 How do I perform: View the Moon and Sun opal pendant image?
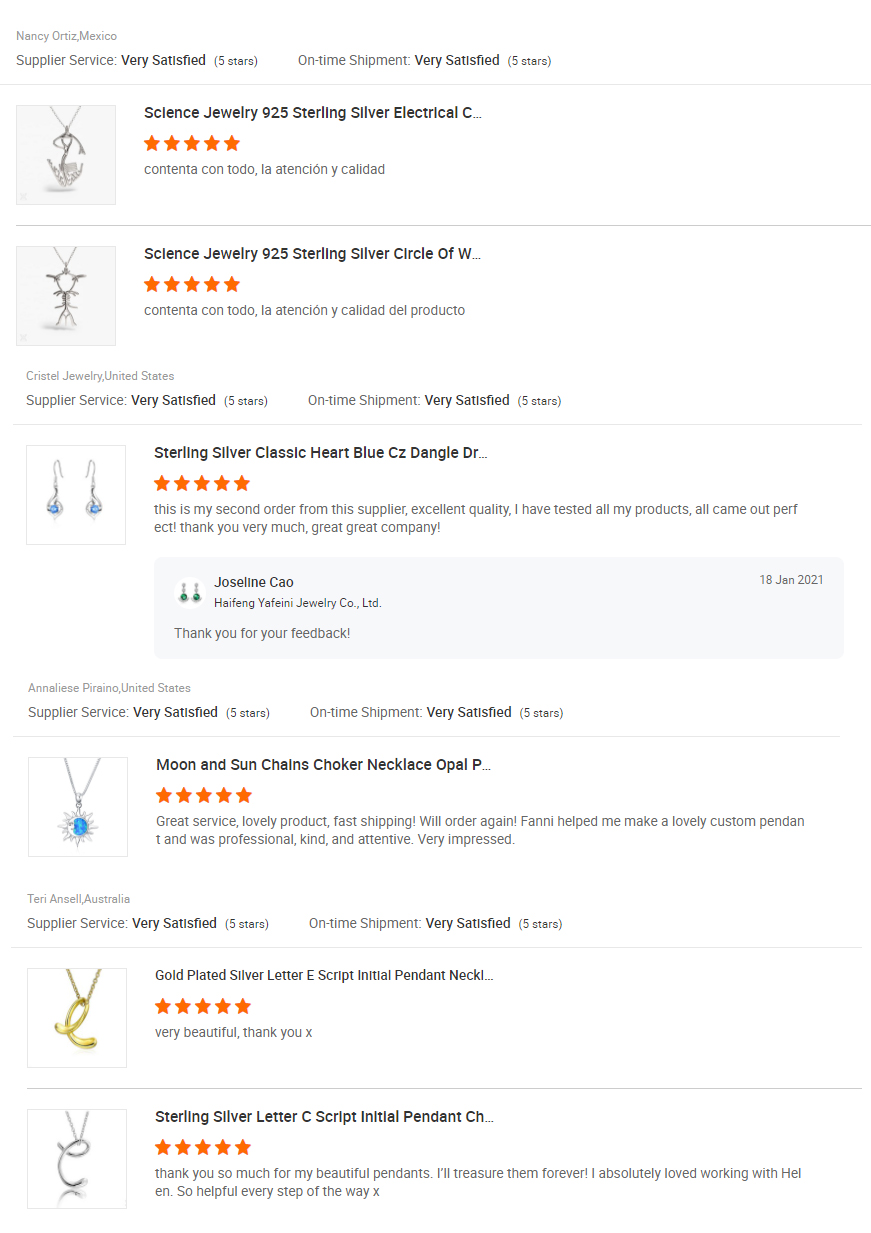pyautogui.click(x=78, y=807)
